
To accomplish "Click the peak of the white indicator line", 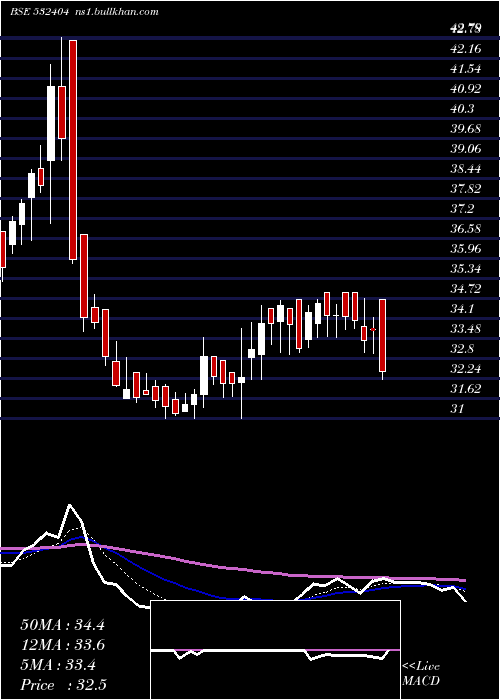I will click(x=70, y=506).
